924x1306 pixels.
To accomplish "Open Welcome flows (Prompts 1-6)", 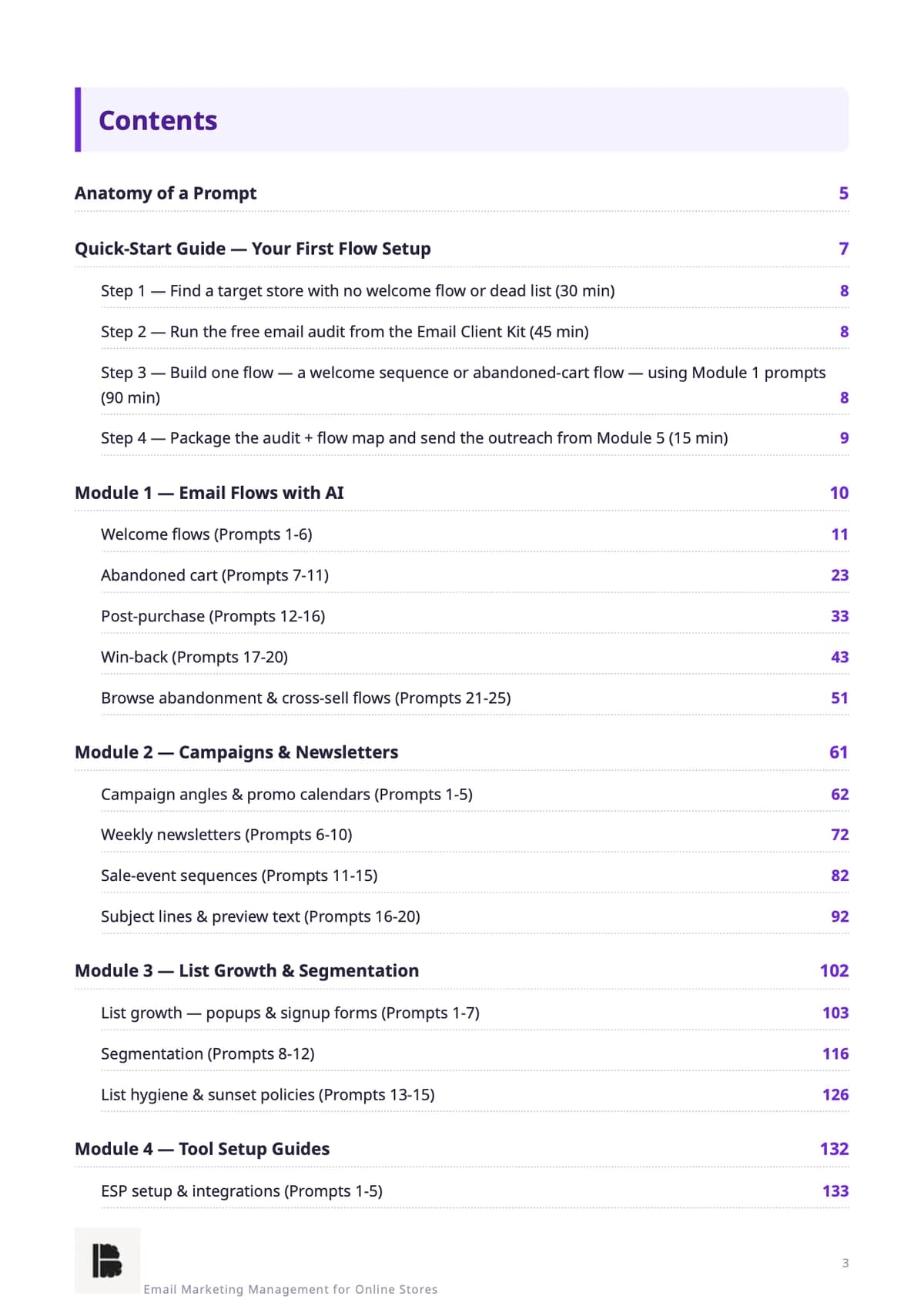I will (x=474, y=534).
